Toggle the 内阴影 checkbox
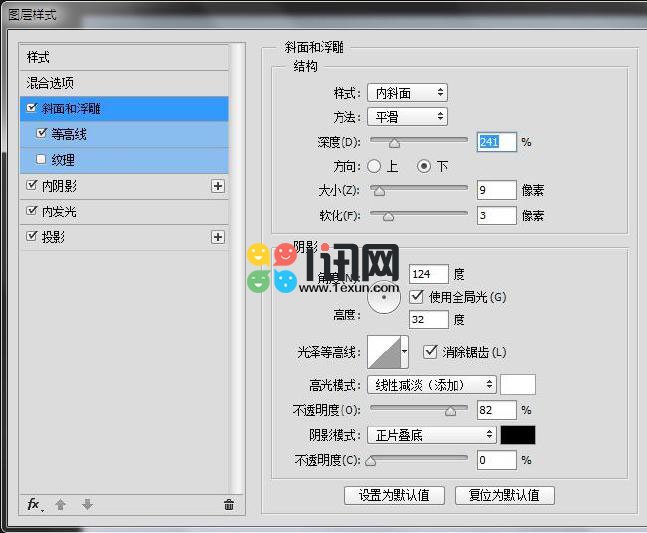647x533 pixels. (31, 185)
